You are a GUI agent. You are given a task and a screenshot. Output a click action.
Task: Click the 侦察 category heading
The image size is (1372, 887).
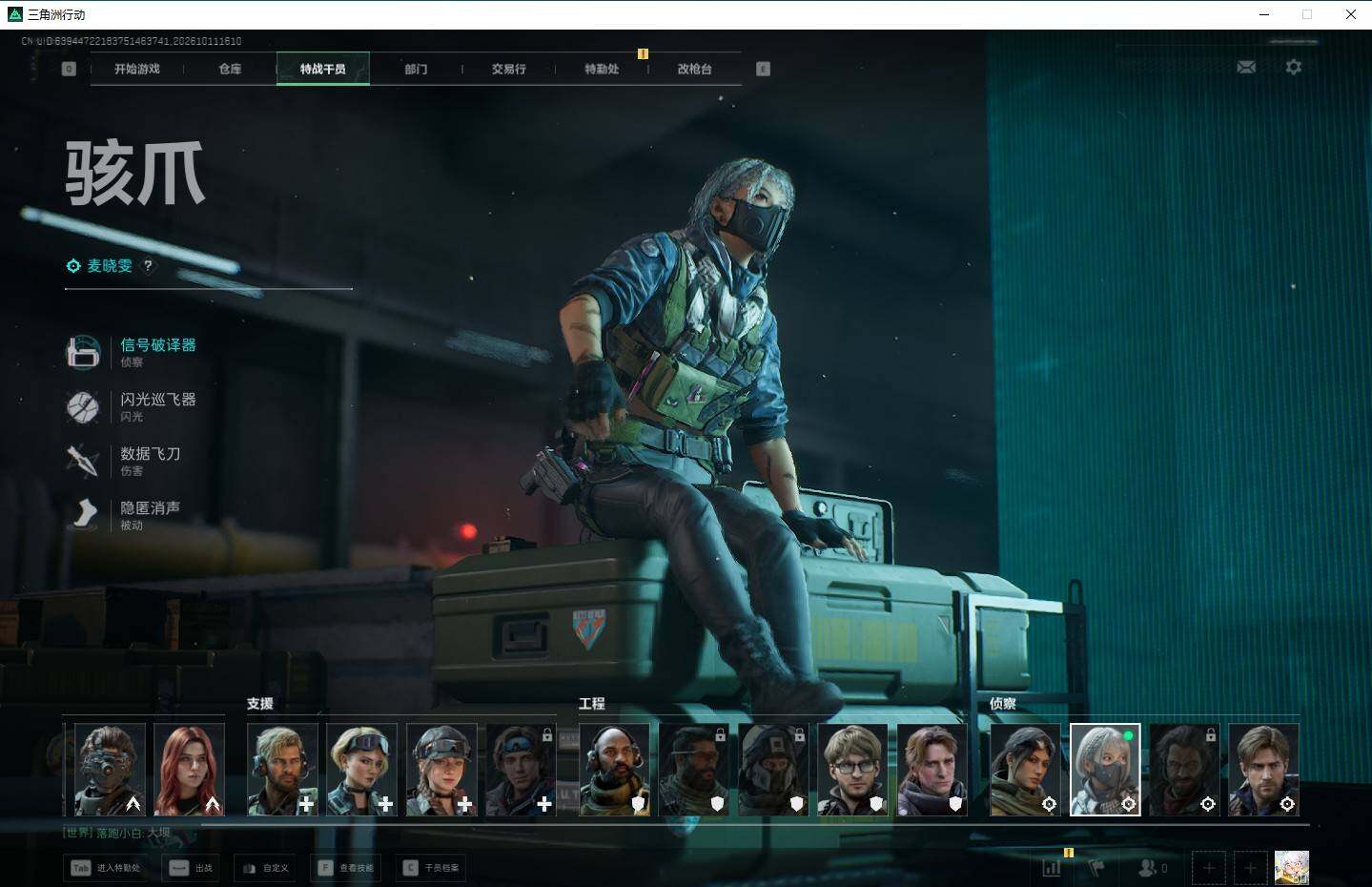tap(1002, 704)
